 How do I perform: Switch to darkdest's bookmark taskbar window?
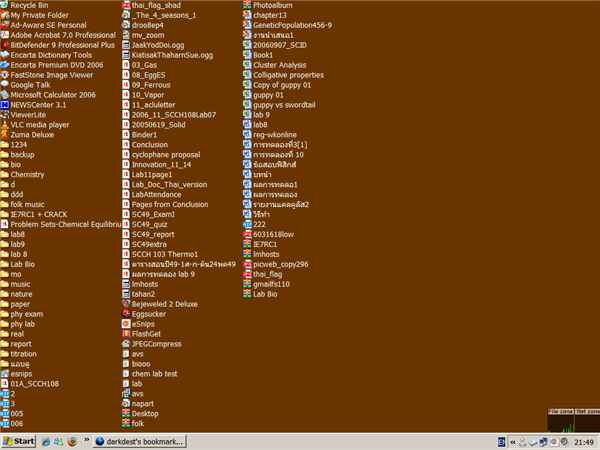coord(140,442)
